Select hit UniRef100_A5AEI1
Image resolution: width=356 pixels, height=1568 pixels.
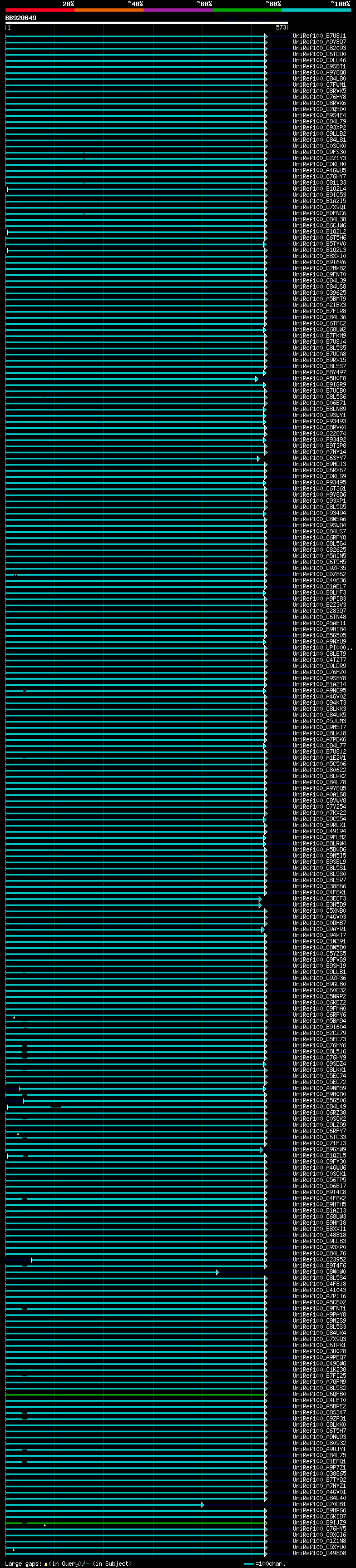(319, 623)
